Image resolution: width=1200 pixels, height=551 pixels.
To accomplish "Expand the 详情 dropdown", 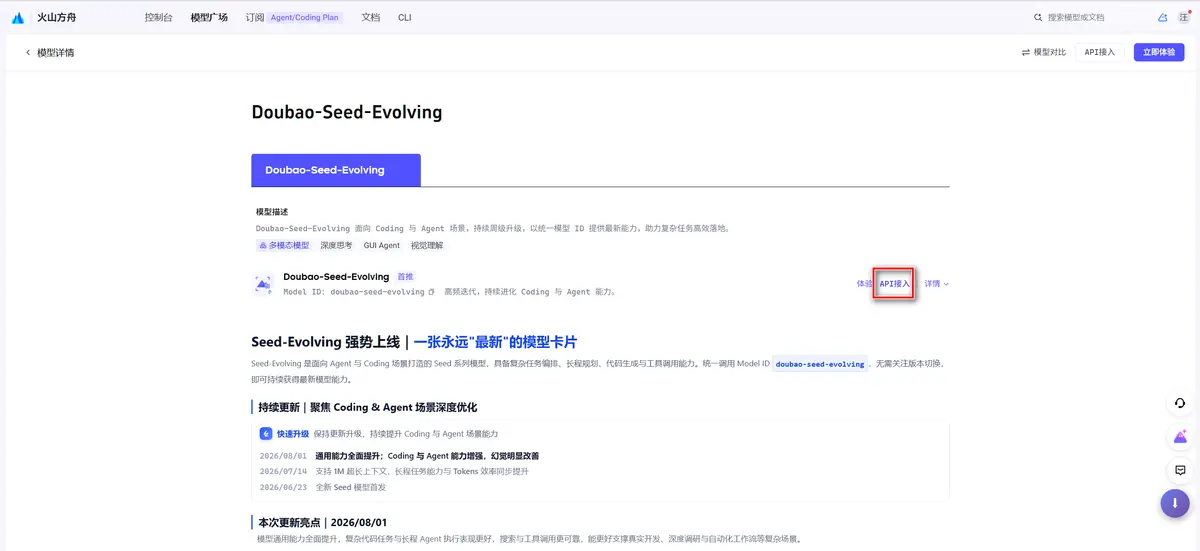I will pos(936,284).
